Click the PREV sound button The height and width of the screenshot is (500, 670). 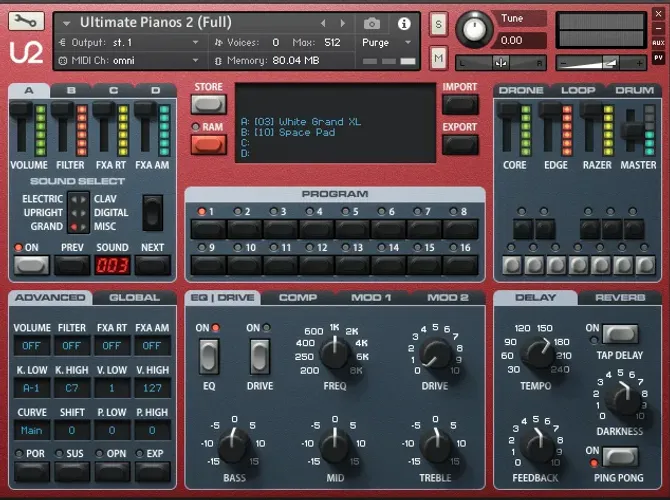tap(72, 265)
